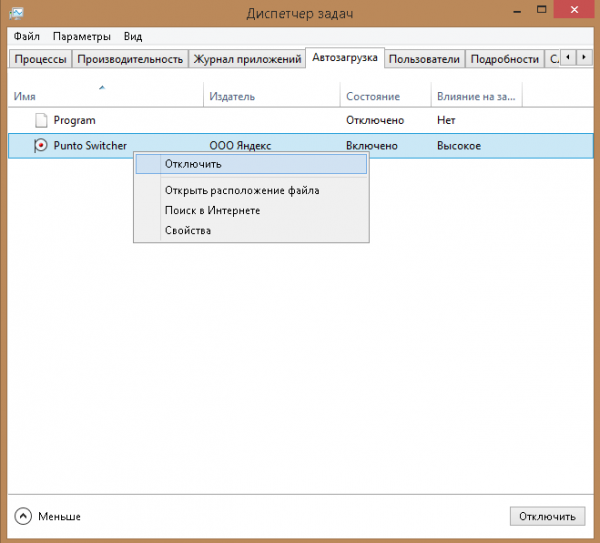Viewport: 600px width, 543px height.
Task: Switch to the Журнал приложений tab
Action: pos(247,59)
